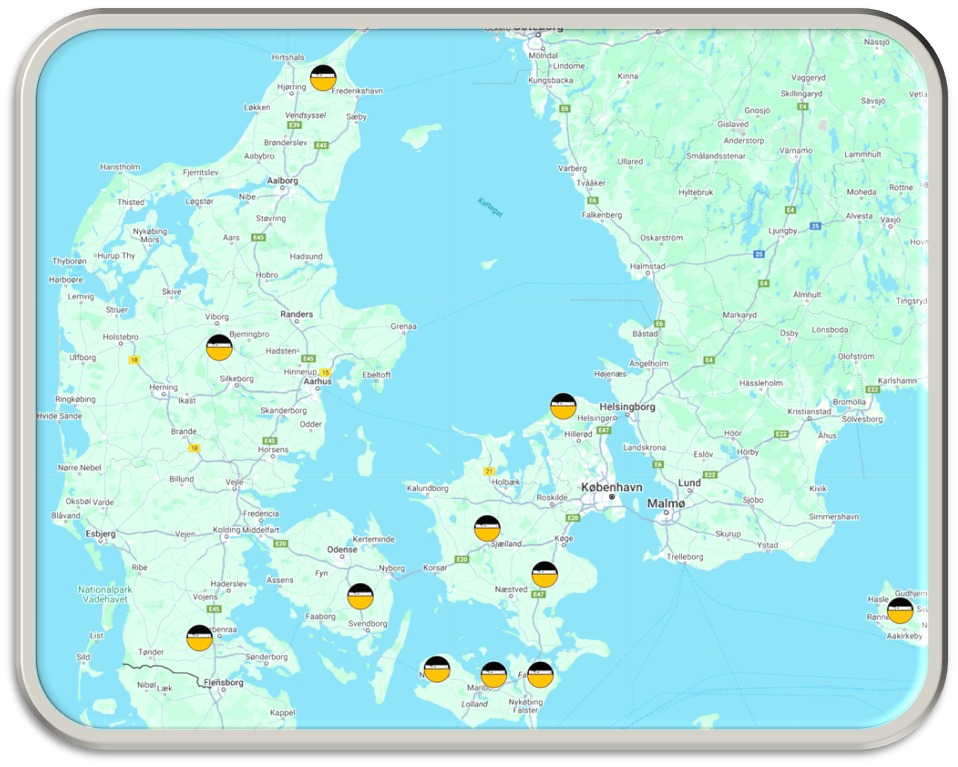Open the McCormick marker north of Svendborg
Viewport: 958px width, 767px height.
[x=360, y=596]
